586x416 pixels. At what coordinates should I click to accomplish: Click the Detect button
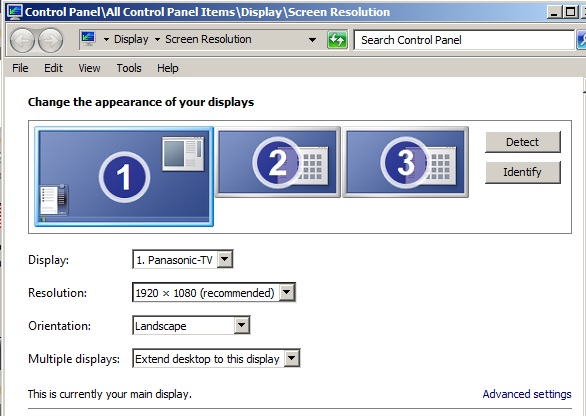pyautogui.click(x=523, y=142)
